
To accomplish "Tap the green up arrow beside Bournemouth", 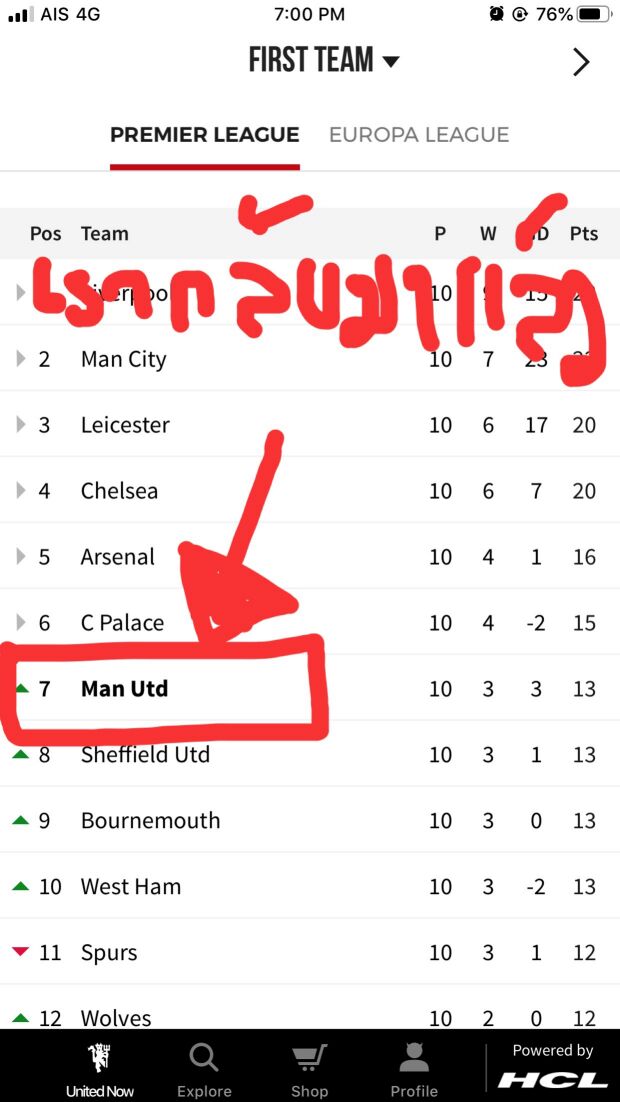I will [20, 820].
